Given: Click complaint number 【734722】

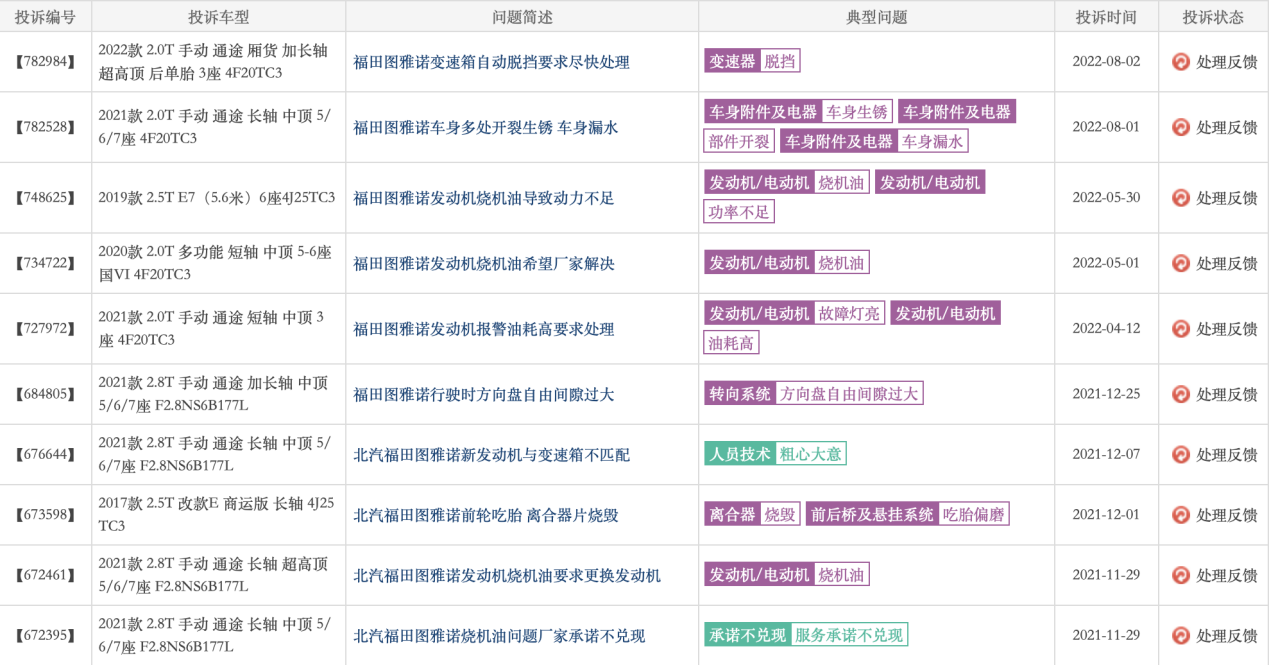Looking at the screenshot, I should point(46,263).
